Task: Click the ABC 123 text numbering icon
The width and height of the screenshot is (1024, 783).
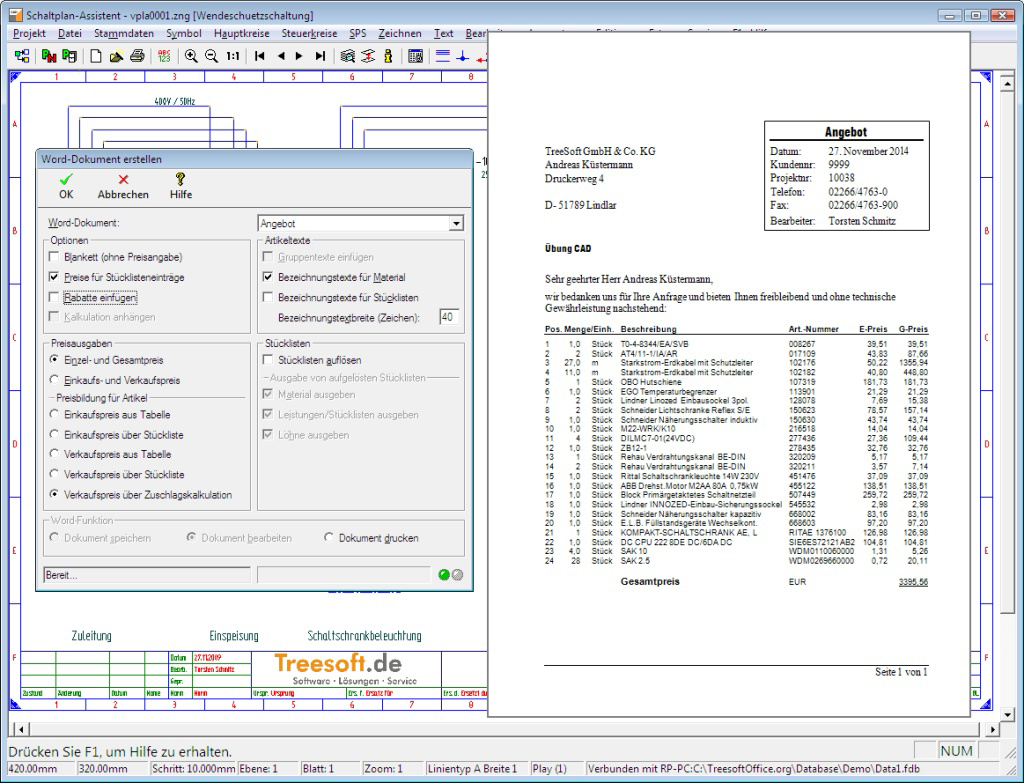Action: coord(164,56)
